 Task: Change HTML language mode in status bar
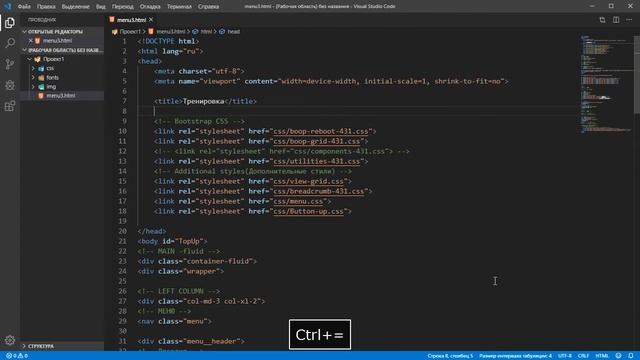(x=602, y=356)
